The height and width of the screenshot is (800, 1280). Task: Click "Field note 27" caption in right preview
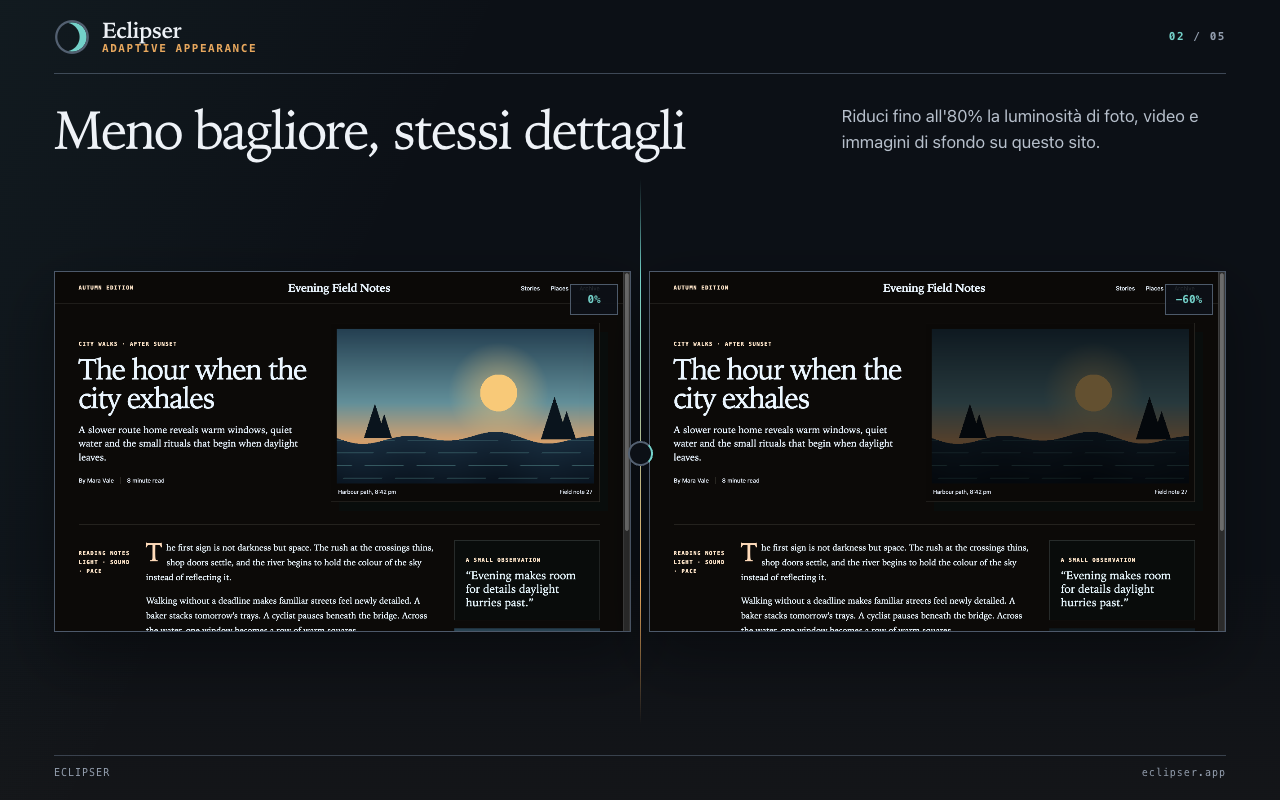(1173, 492)
